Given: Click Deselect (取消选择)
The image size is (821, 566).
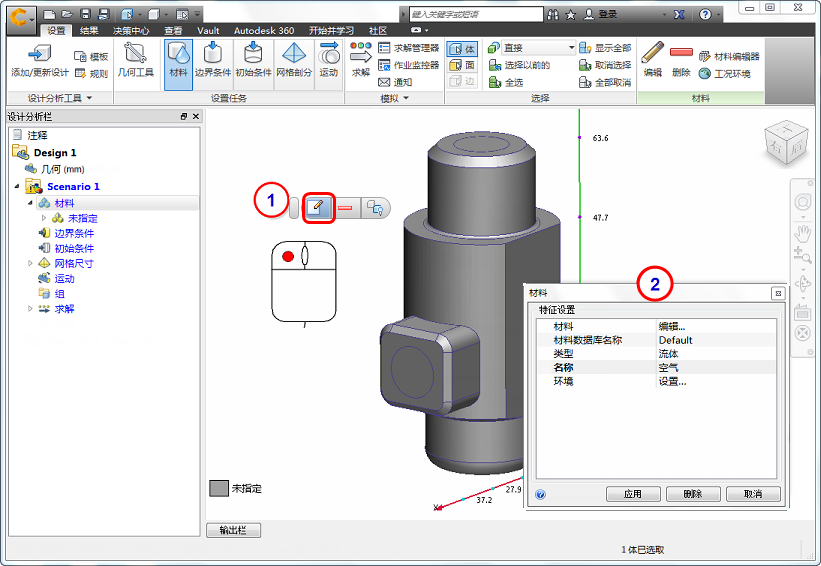Looking at the screenshot, I should tap(605, 65).
